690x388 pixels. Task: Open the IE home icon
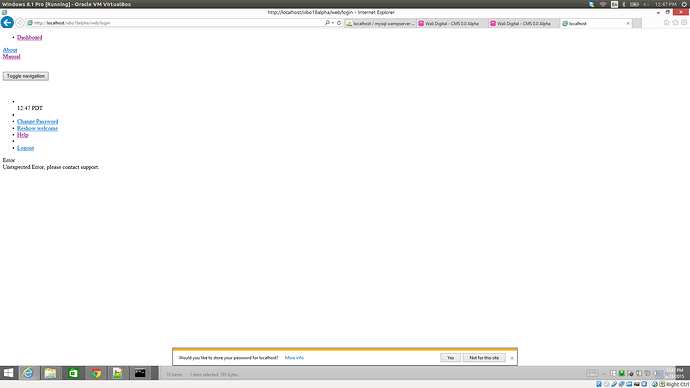pos(666,22)
